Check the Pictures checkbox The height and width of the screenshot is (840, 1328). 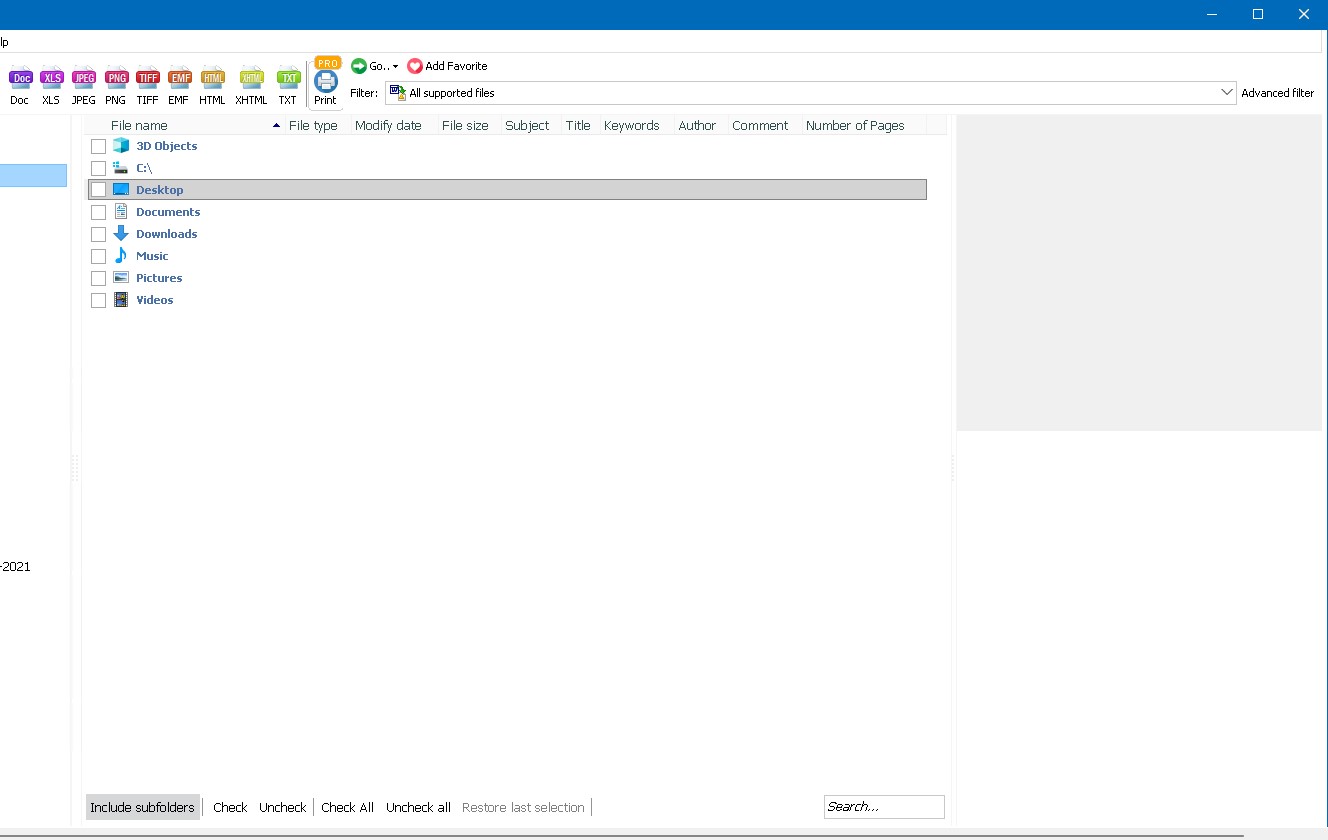click(98, 278)
